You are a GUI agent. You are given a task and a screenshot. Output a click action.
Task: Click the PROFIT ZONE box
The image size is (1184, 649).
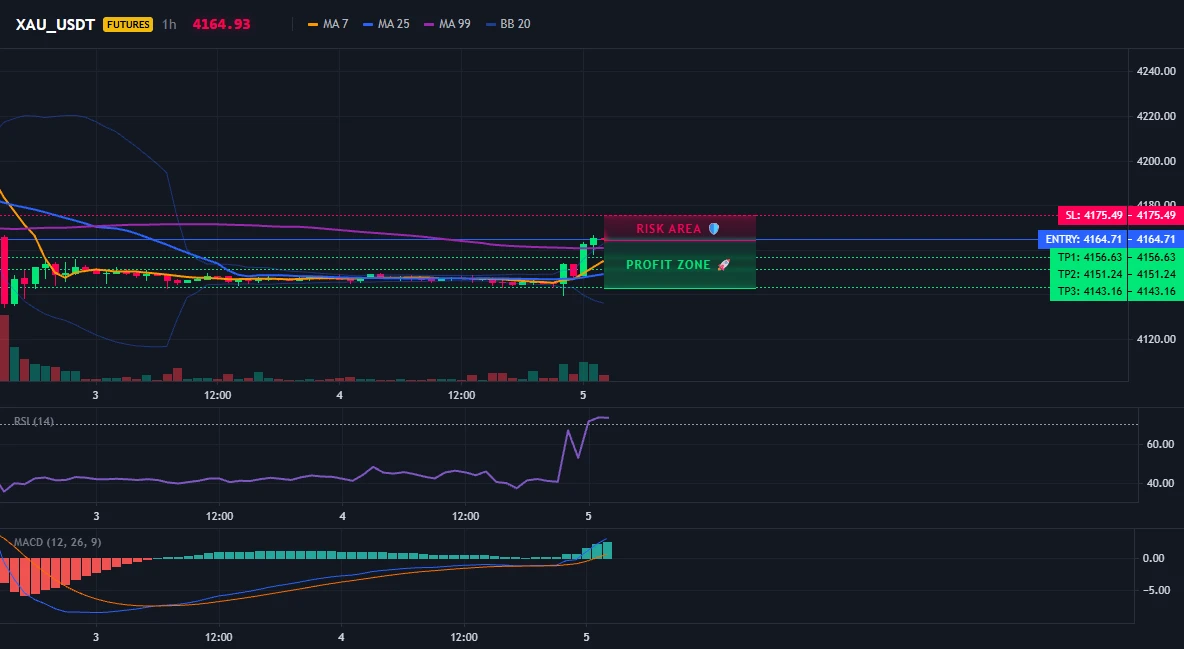click(680, 264)
